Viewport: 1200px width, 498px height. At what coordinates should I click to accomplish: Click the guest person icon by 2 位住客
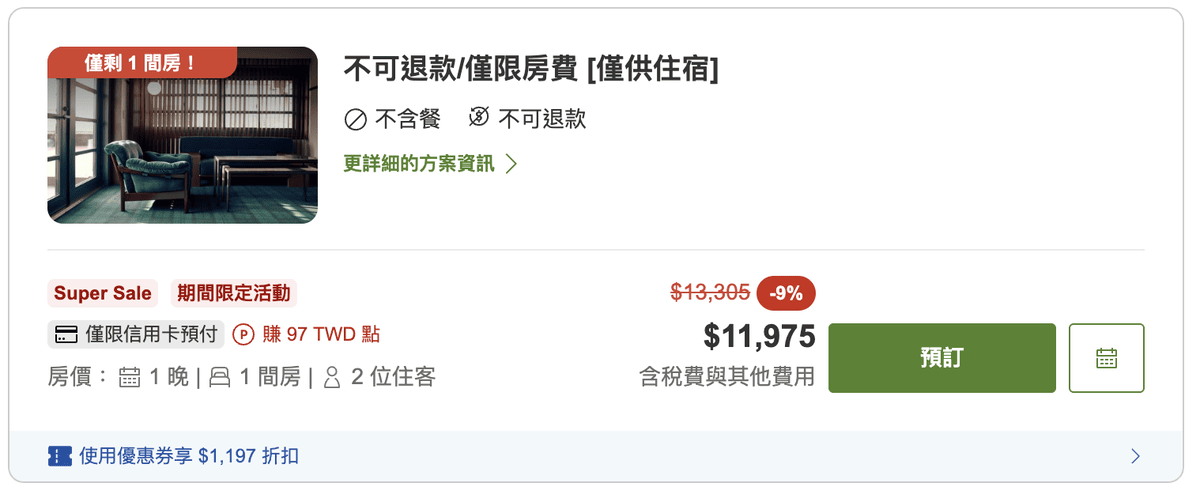click(332, 377)
